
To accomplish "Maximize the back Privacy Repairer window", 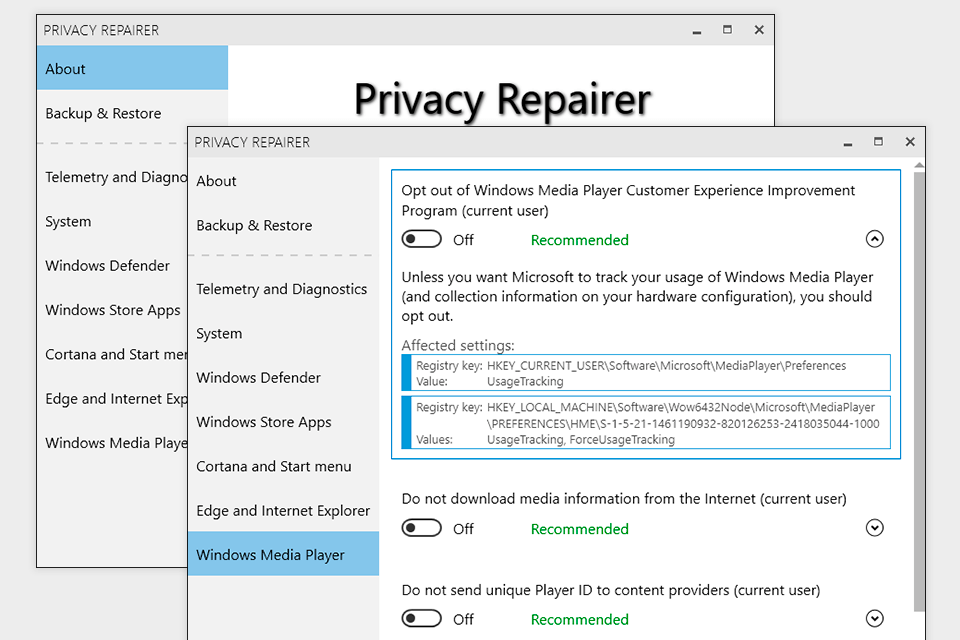I will (x=727, y=30).
